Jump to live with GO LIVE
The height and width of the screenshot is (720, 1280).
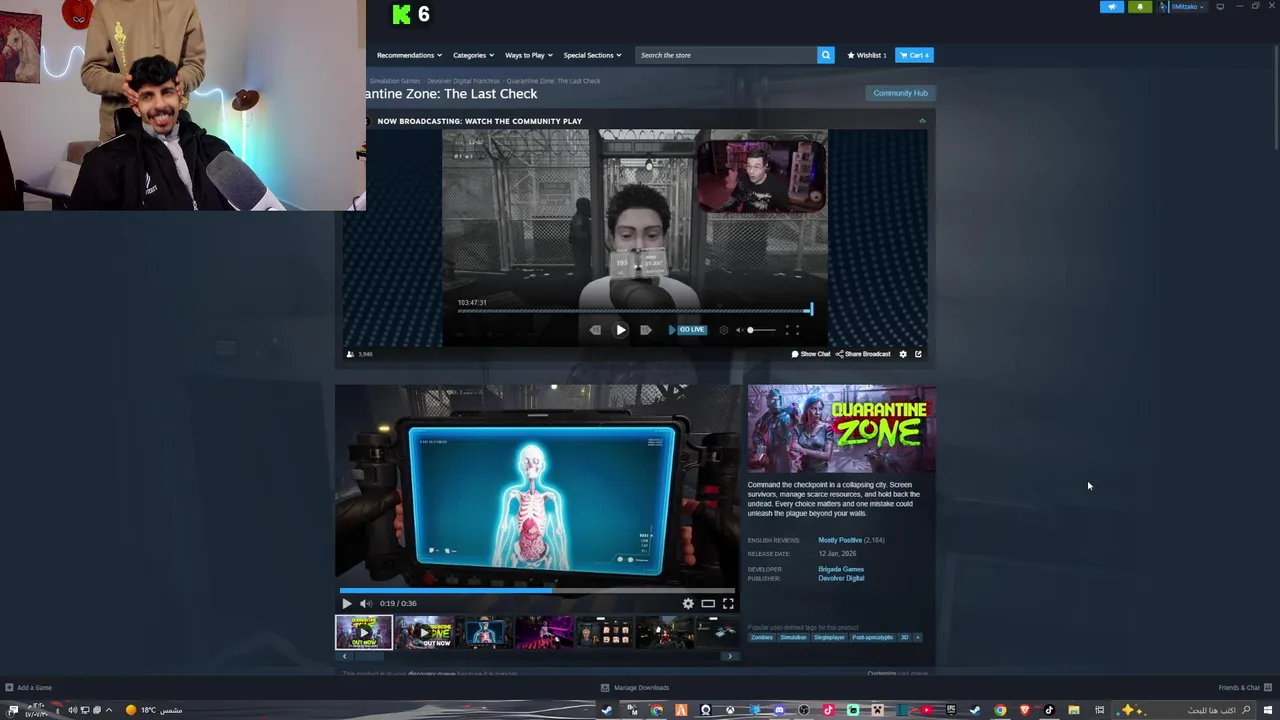[688, 330]
